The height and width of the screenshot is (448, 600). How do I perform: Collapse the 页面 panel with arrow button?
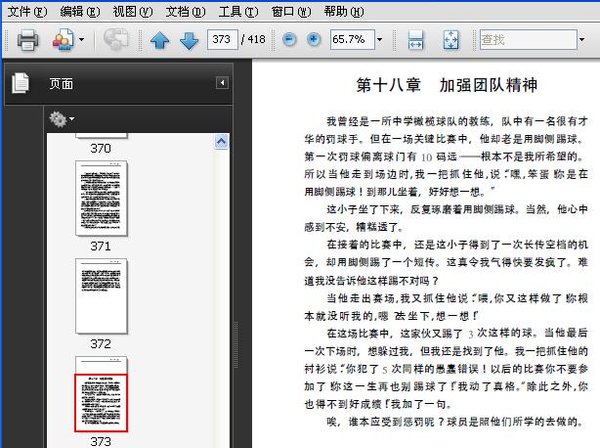pos(222,83)
